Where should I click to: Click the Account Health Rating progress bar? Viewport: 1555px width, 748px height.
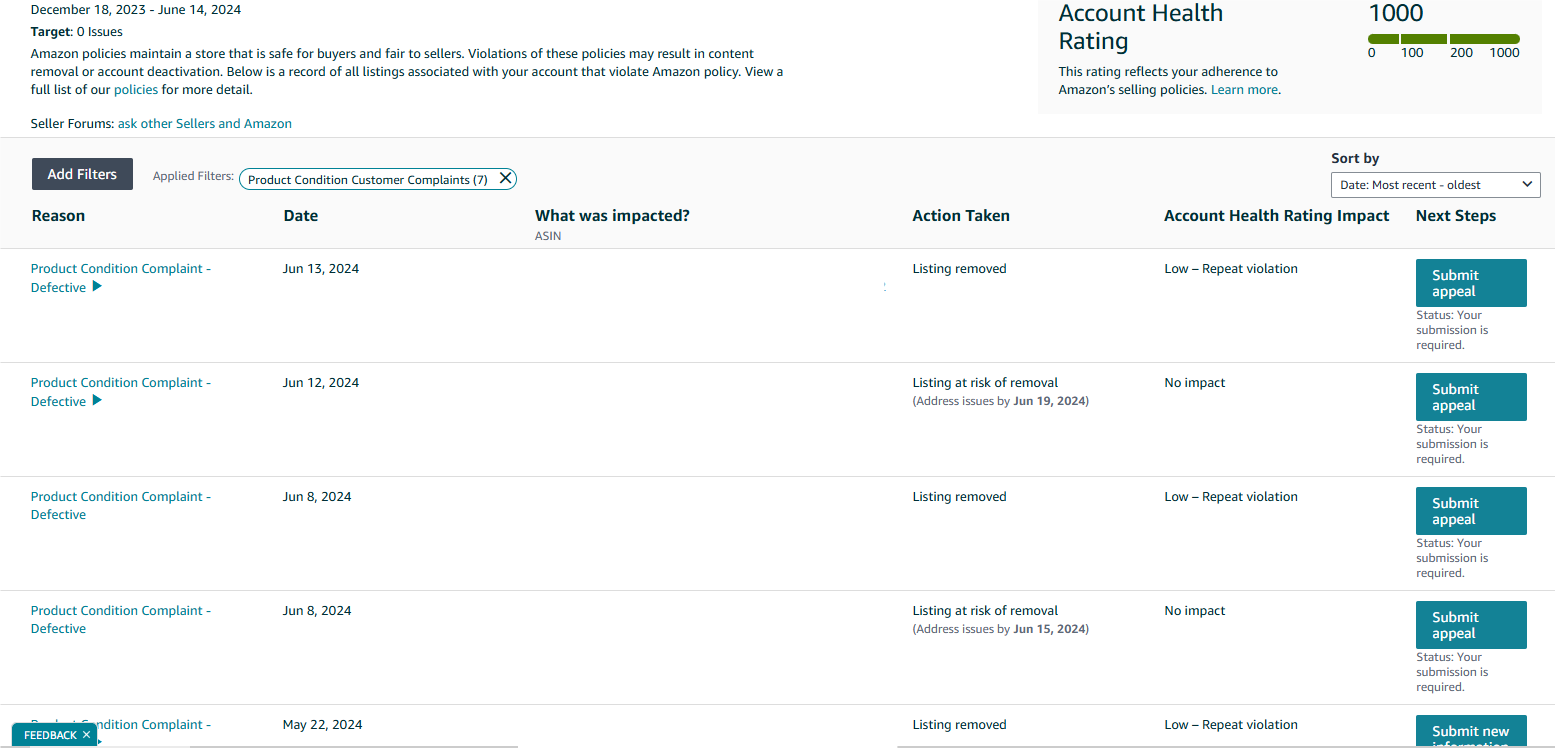tap(1443, 39)
